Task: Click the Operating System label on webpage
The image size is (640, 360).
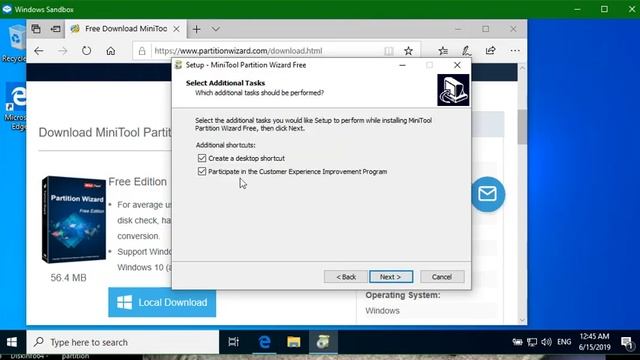Action: [403, 295]
